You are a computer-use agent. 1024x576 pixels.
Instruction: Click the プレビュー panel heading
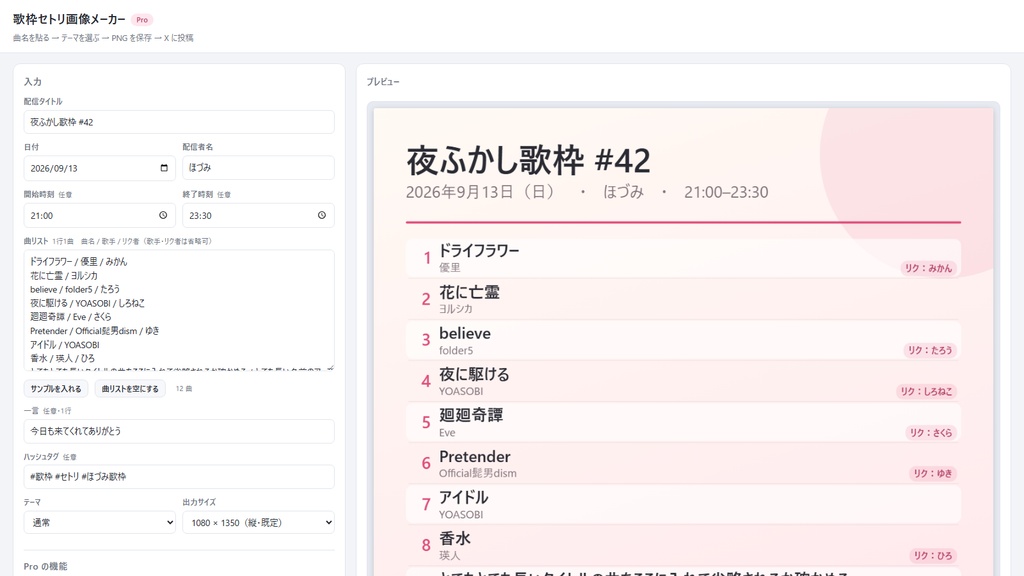[383, 82]
